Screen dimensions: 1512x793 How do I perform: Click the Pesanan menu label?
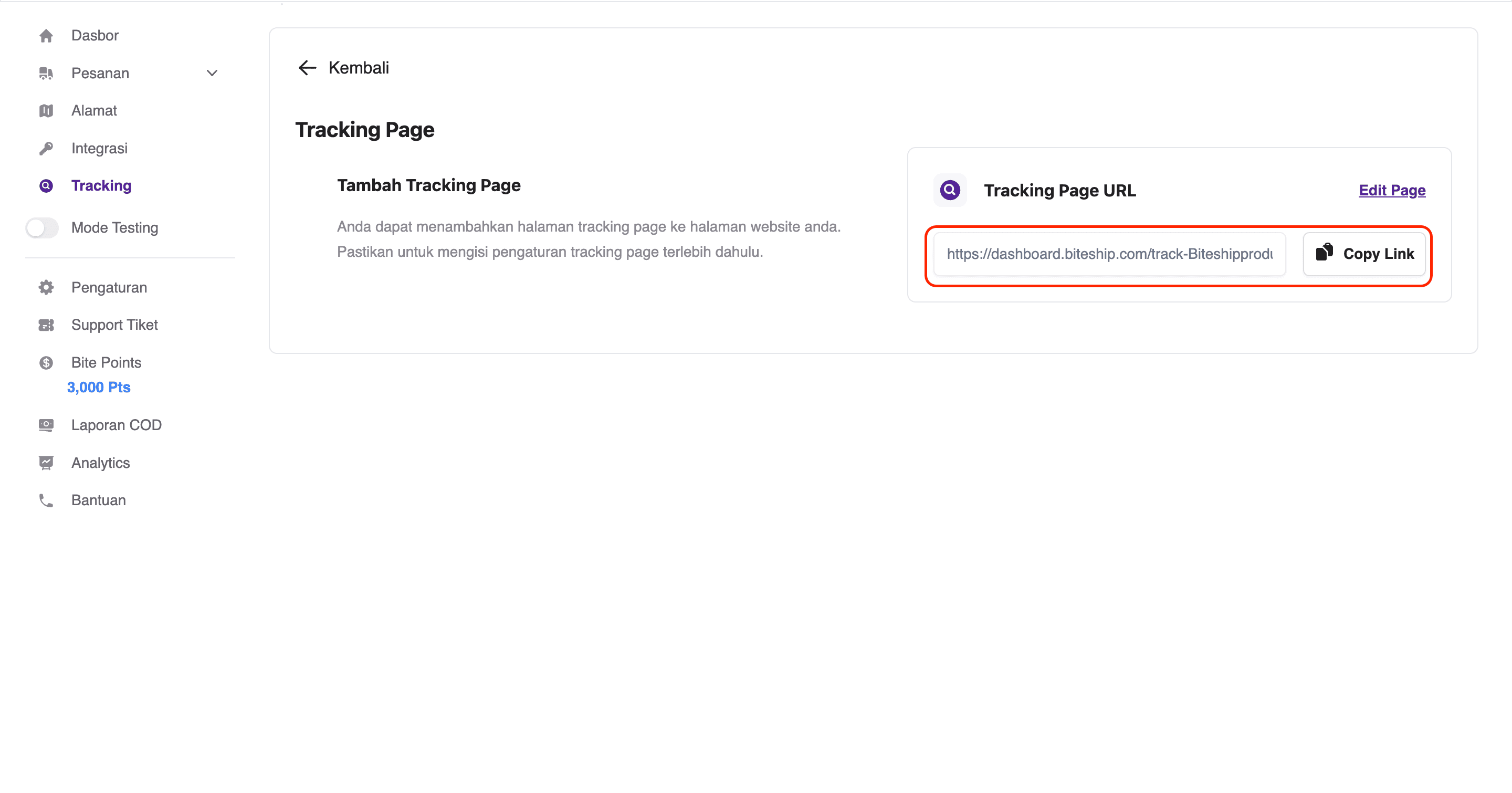(x=100, y=74)
